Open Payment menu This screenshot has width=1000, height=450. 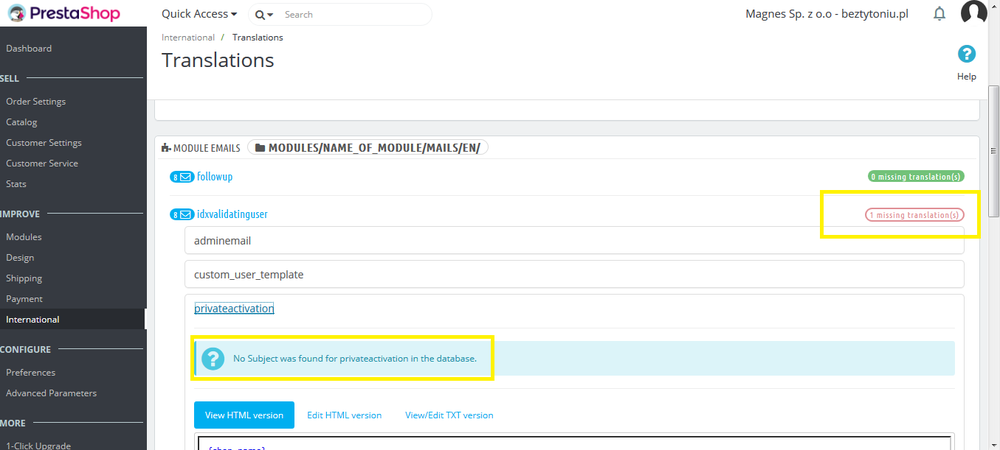tap(24, 298)
